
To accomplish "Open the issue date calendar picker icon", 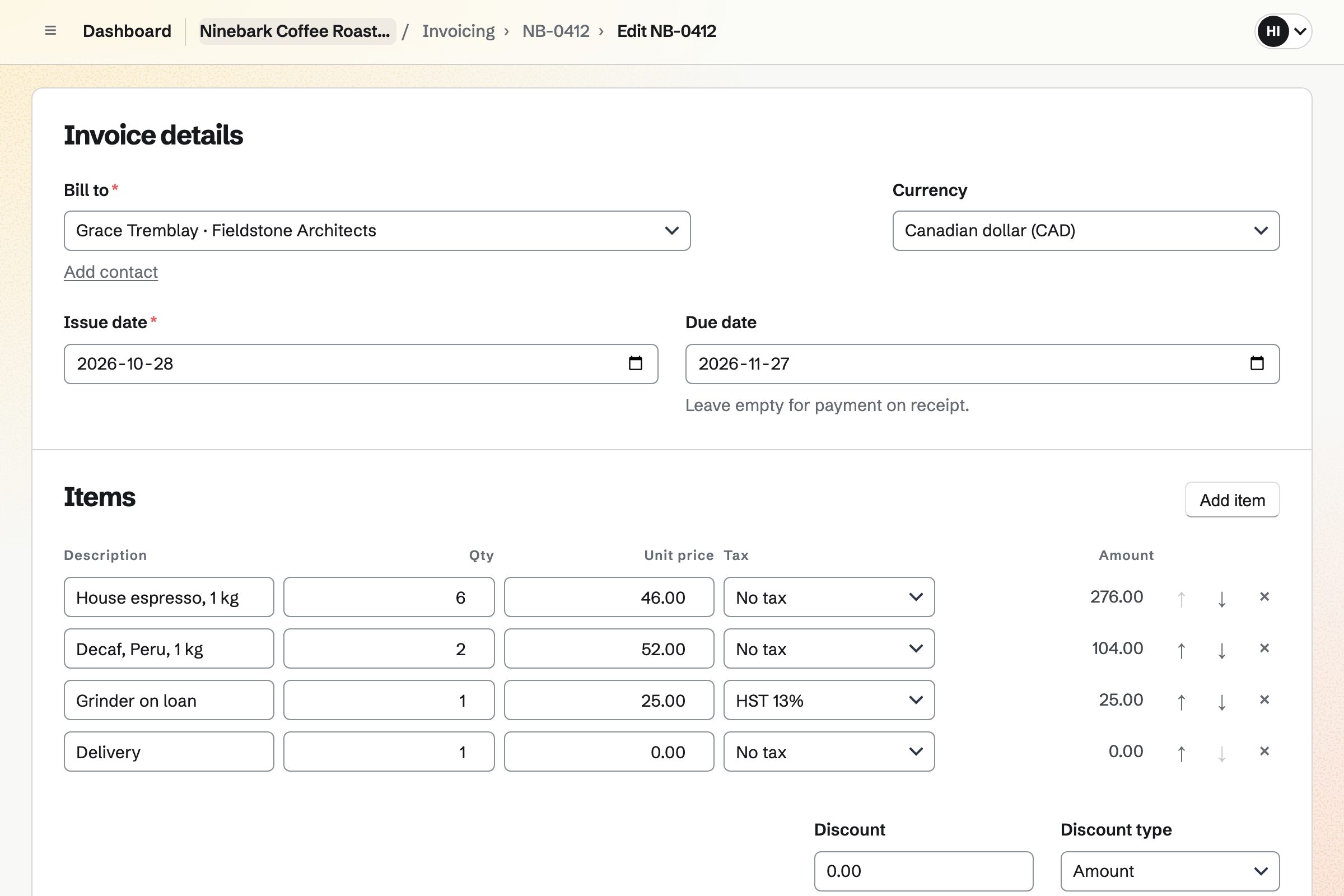I will 636,363.
